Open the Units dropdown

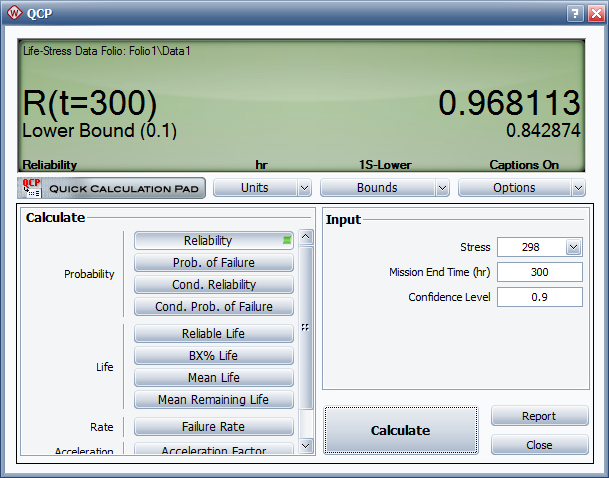[263, 188]
